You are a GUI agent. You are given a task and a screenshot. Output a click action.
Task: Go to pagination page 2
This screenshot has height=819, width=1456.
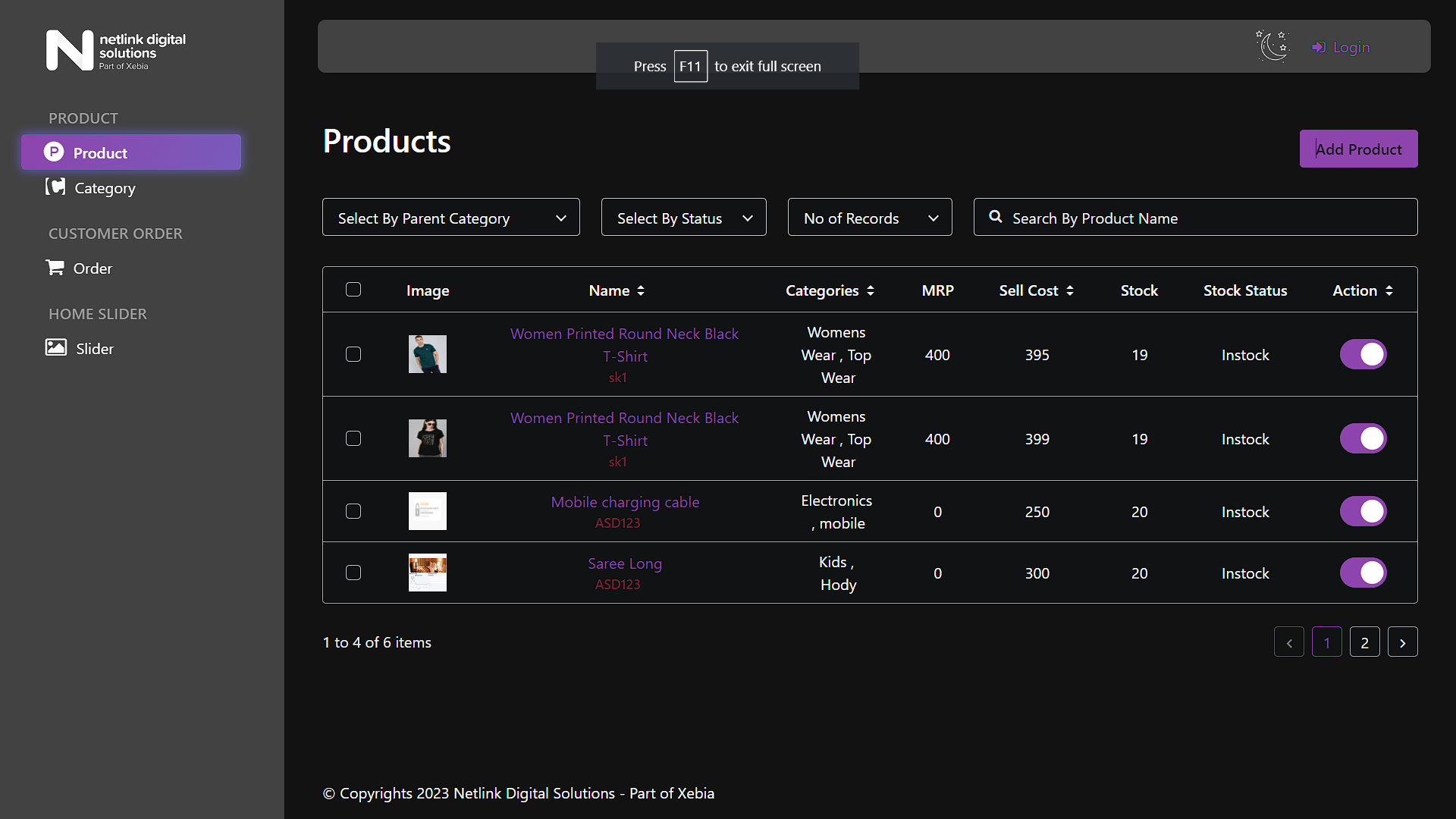(1364, 642)
